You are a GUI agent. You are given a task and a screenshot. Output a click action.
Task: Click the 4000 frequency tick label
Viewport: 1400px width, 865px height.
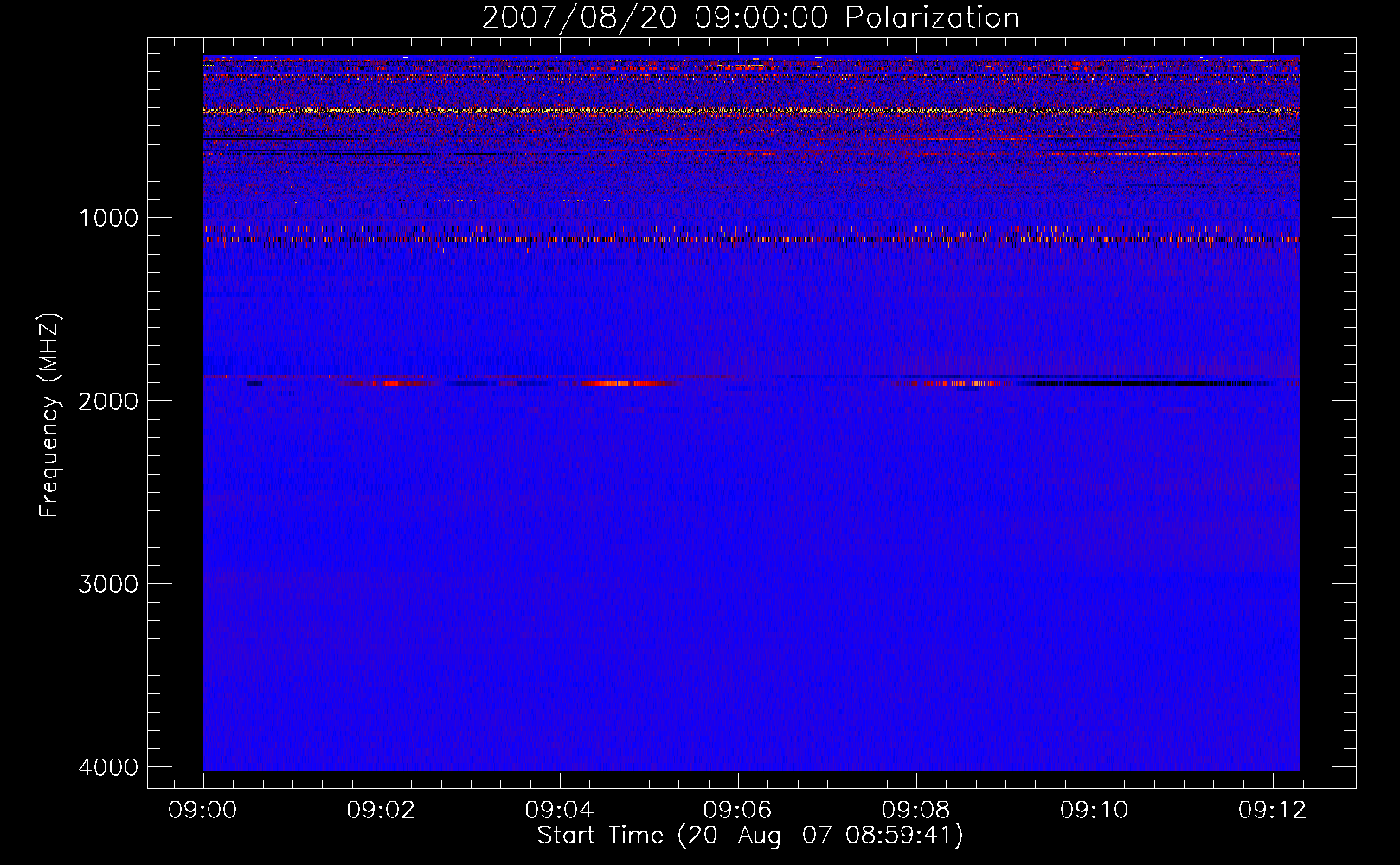pos(108,767)
